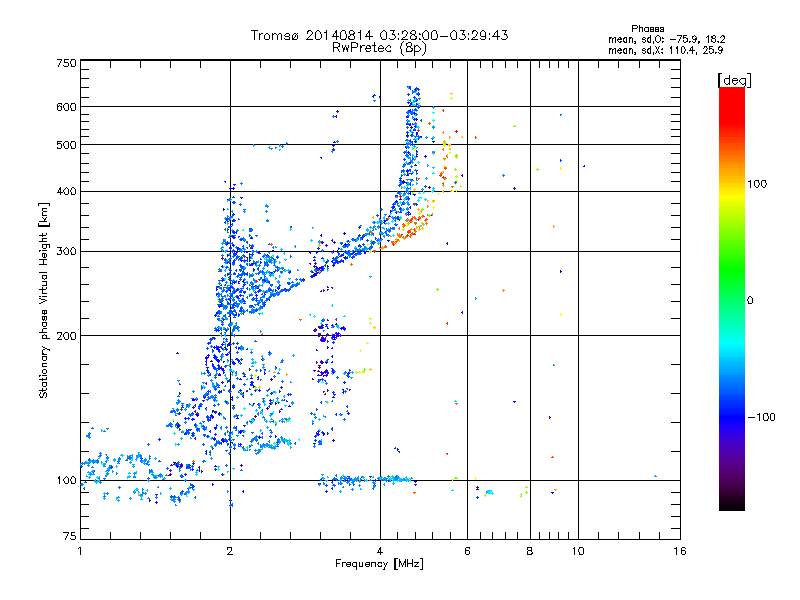Select the 'mean, sd,O: -75.9, 18.2' line
This screenshot has height=600, width=800.
(x=666, y=39)
